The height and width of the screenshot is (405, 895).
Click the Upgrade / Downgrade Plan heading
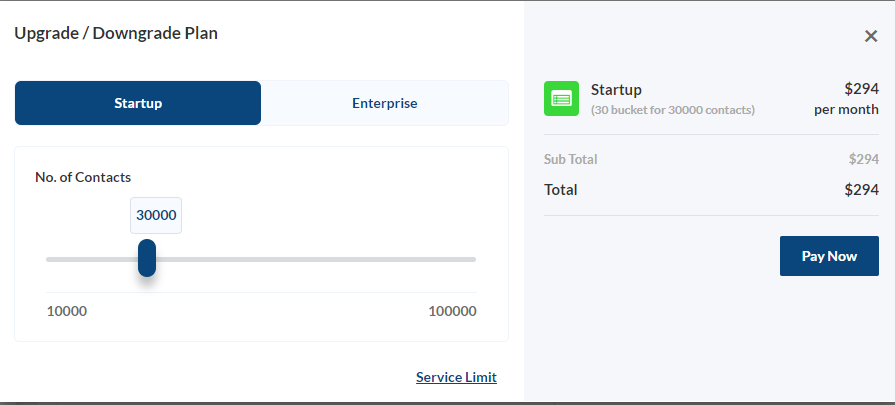click(x=116, y=33)
